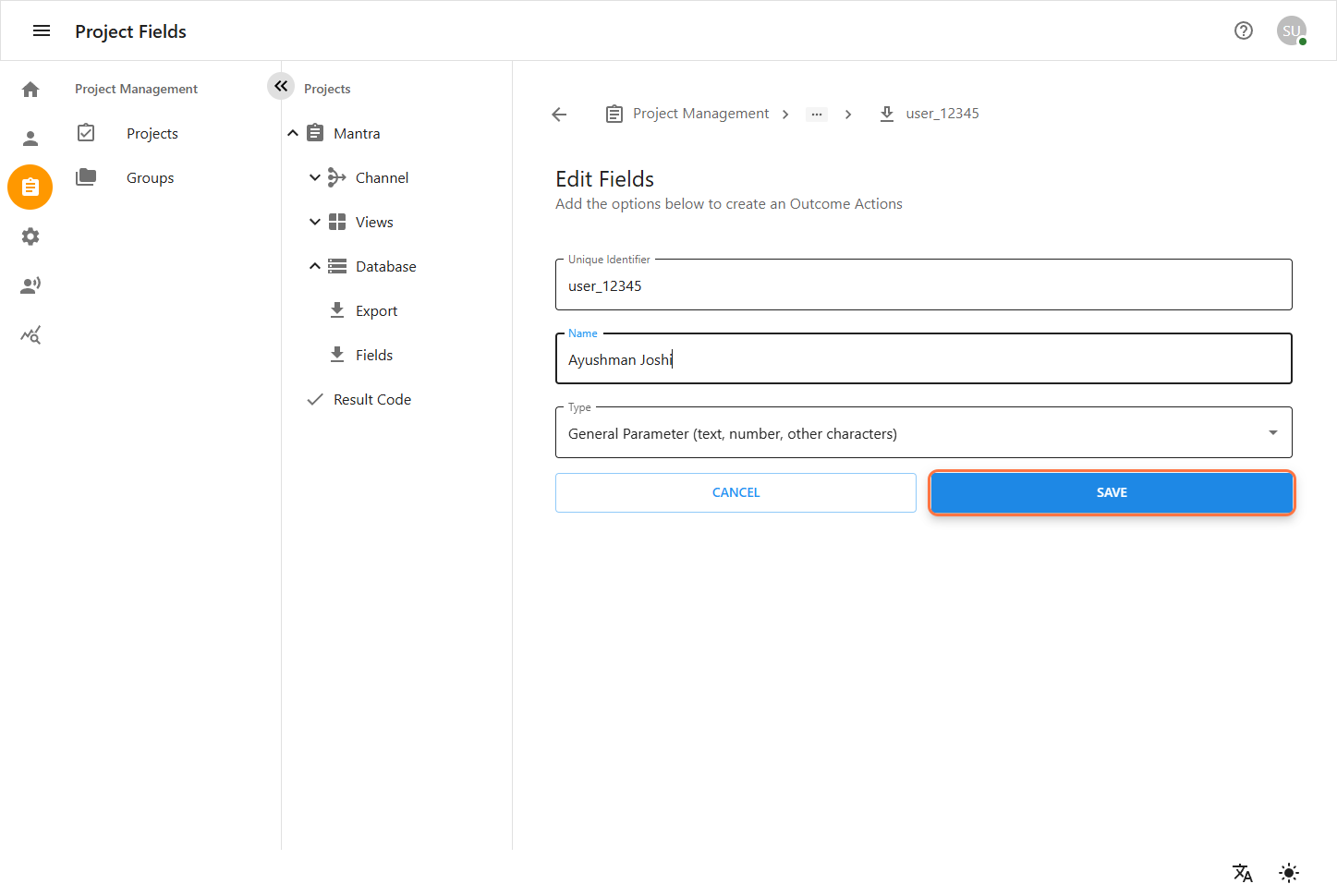This screenshot has height=896, width=1337.
Task: Open the Help question mark icon
Action: 1243,30
